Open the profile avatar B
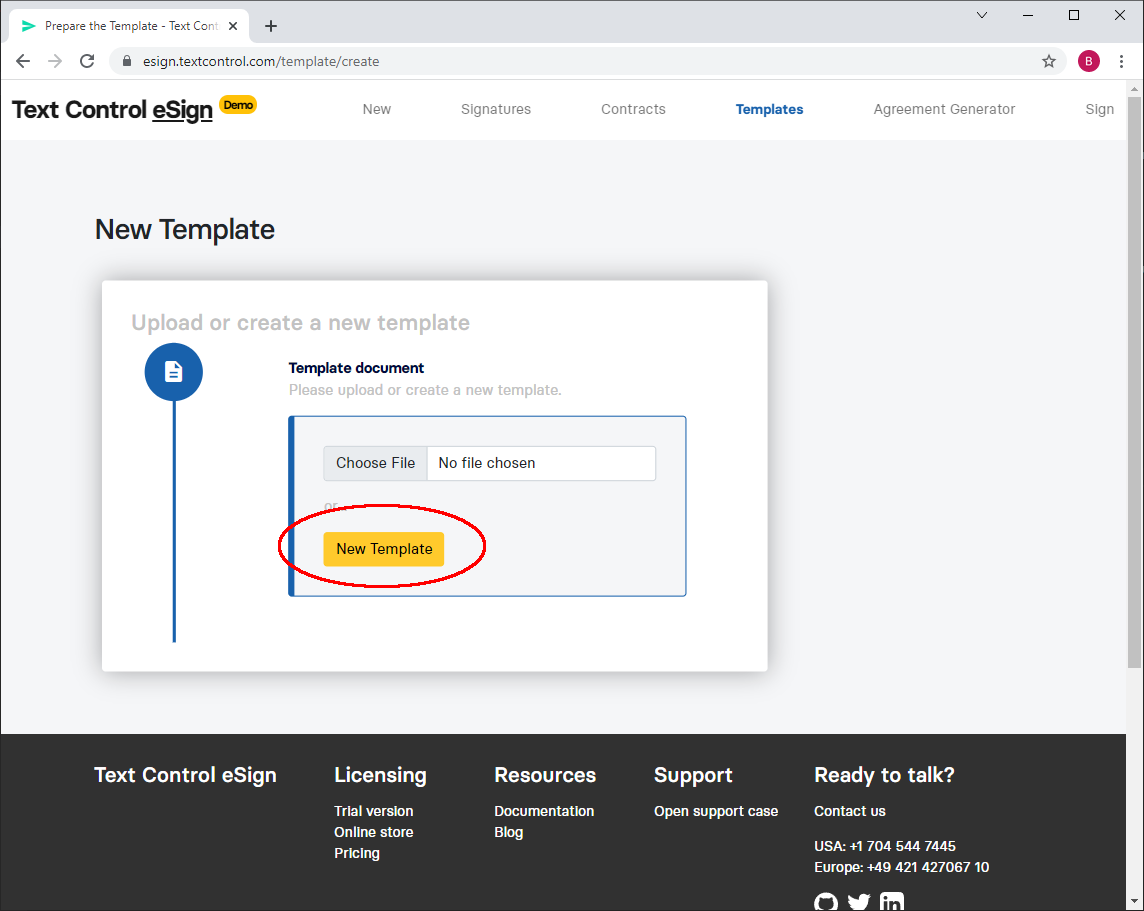 point(1089,61)
